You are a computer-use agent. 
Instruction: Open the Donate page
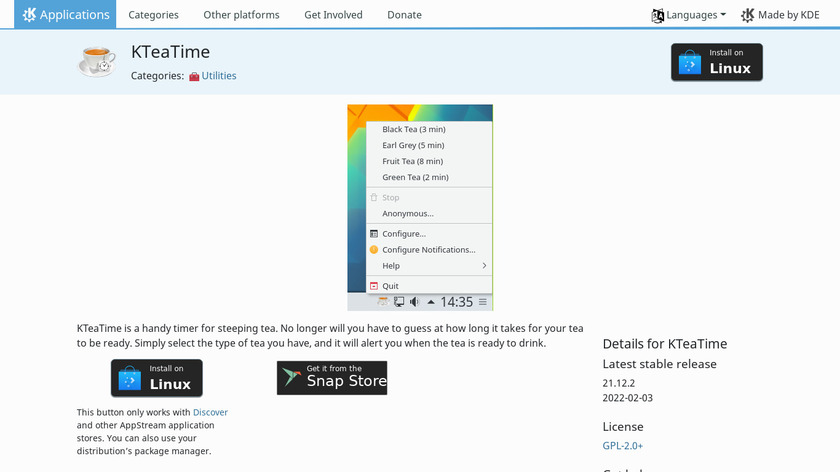pyautogui.click(x=404, y=15)
